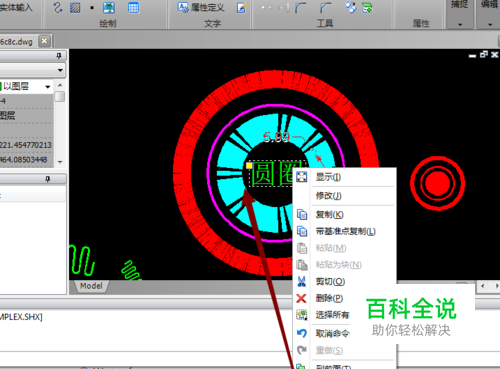Click the blue shapes tool icon
Screen dimensions: 500x369
pos(350,7)
